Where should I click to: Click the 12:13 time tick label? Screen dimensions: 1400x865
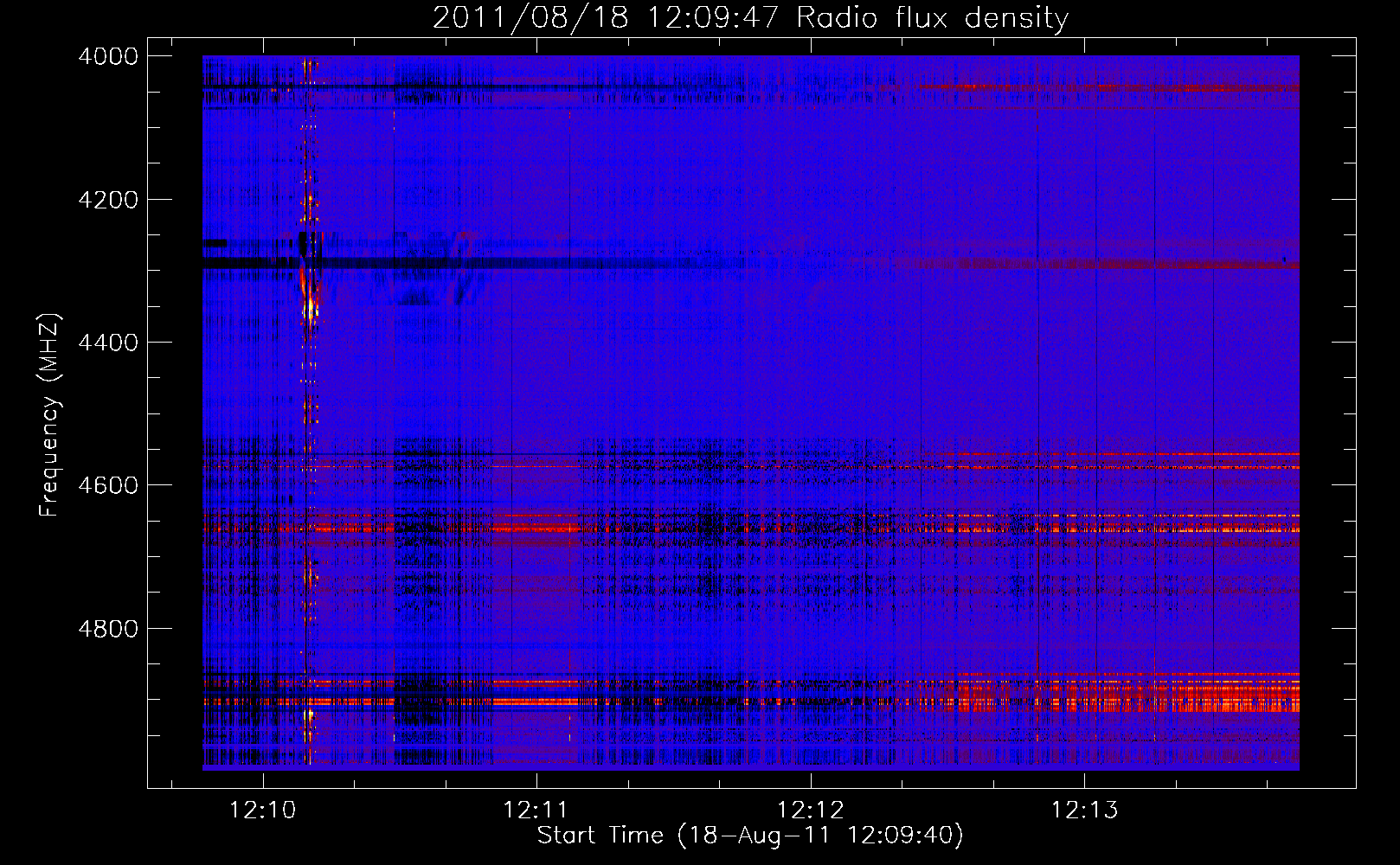[x=1084, y=811]
